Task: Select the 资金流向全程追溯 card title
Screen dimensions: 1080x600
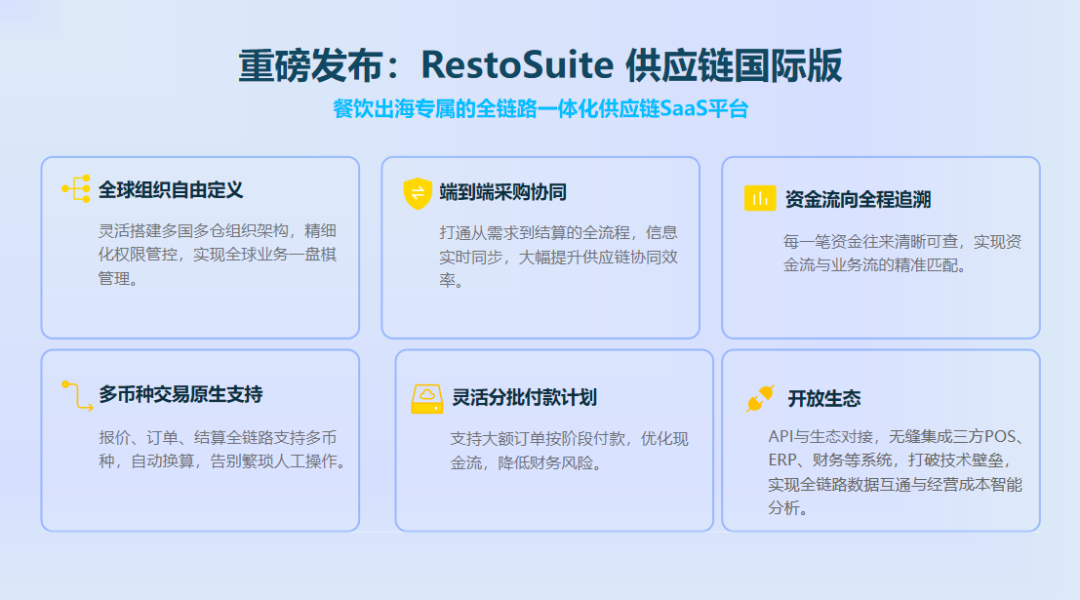Action: 858,200
